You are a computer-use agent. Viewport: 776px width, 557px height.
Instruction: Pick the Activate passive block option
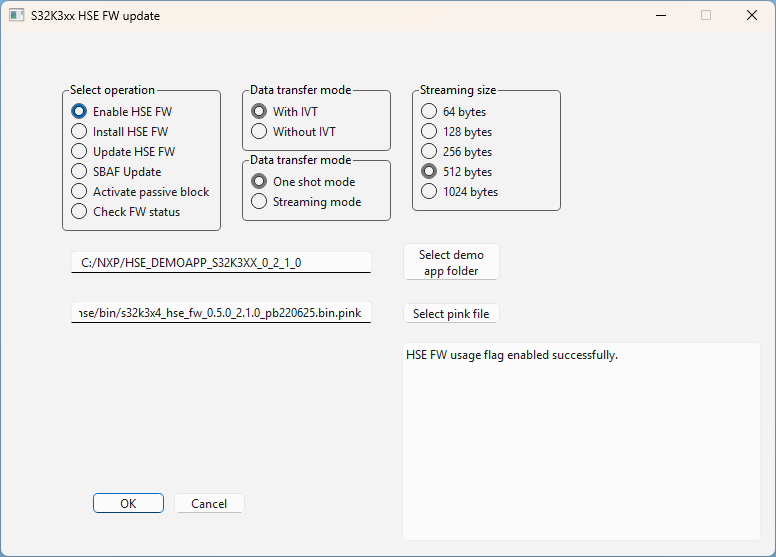pos(80,191)
